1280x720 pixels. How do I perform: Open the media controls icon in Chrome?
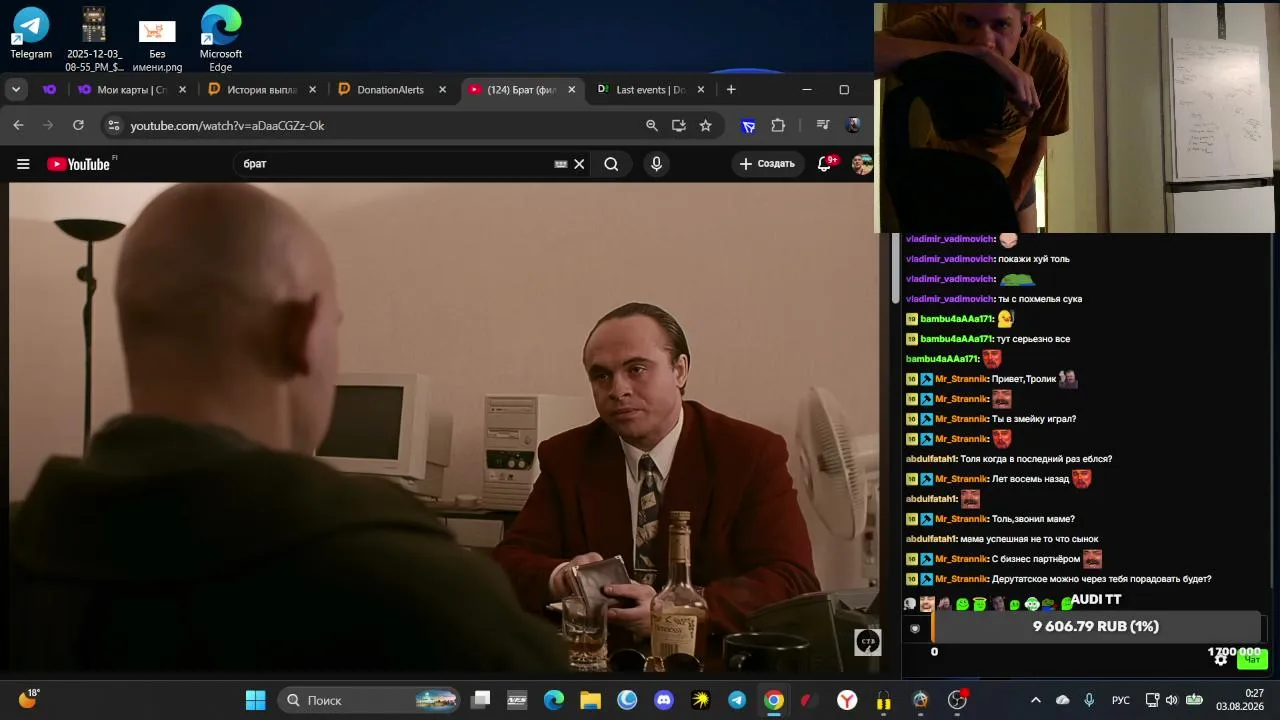(x=822, y=125)
